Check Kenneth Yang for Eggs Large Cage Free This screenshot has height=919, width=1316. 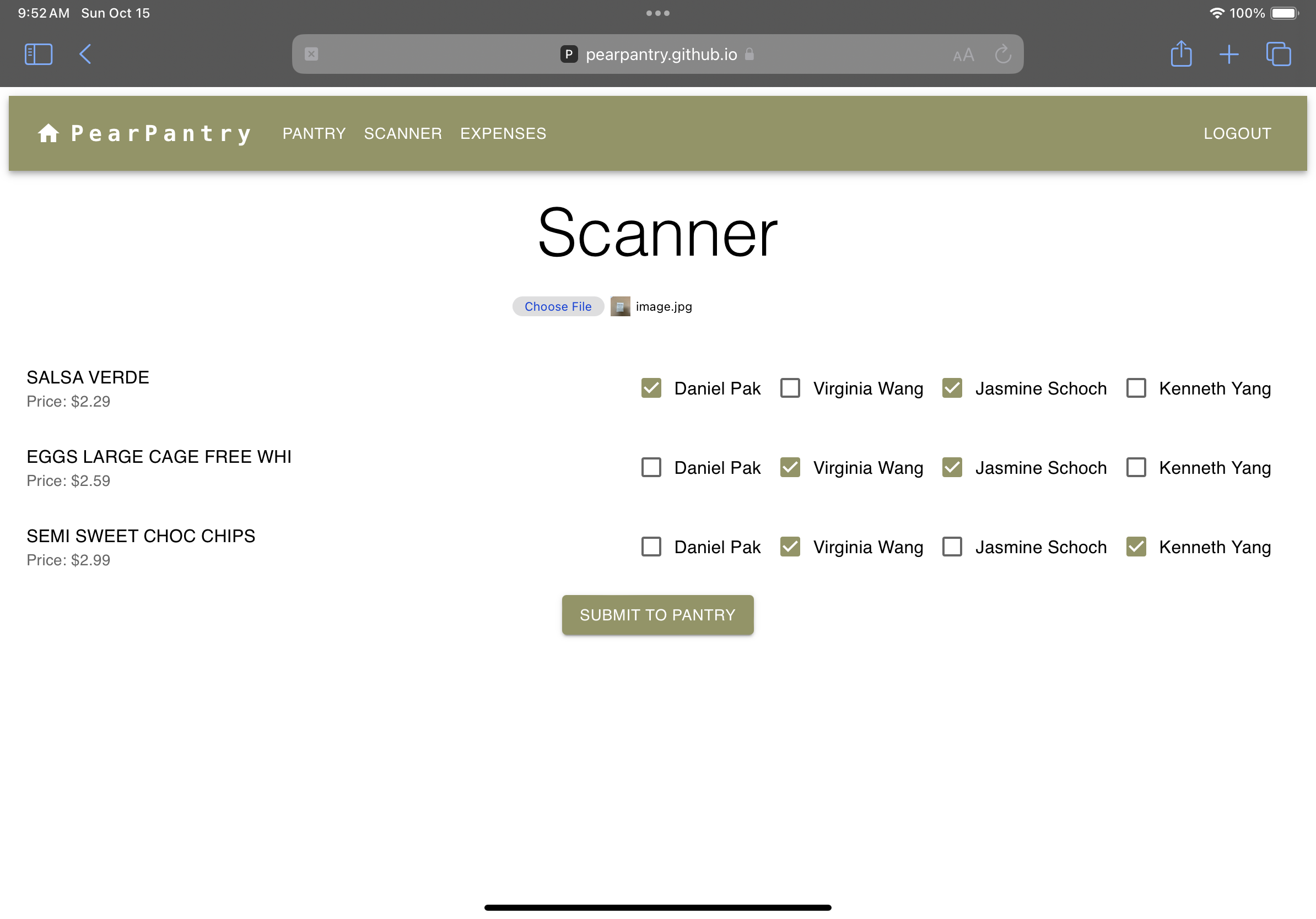1135,467
